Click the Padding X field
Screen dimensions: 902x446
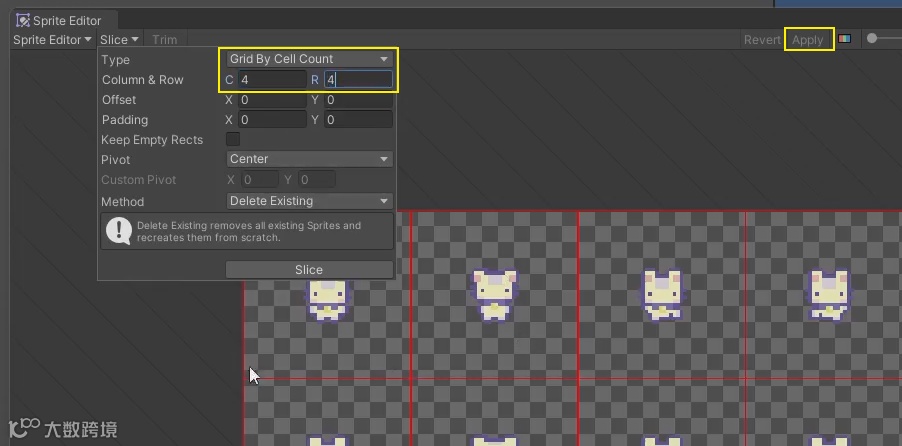(272, 120)
